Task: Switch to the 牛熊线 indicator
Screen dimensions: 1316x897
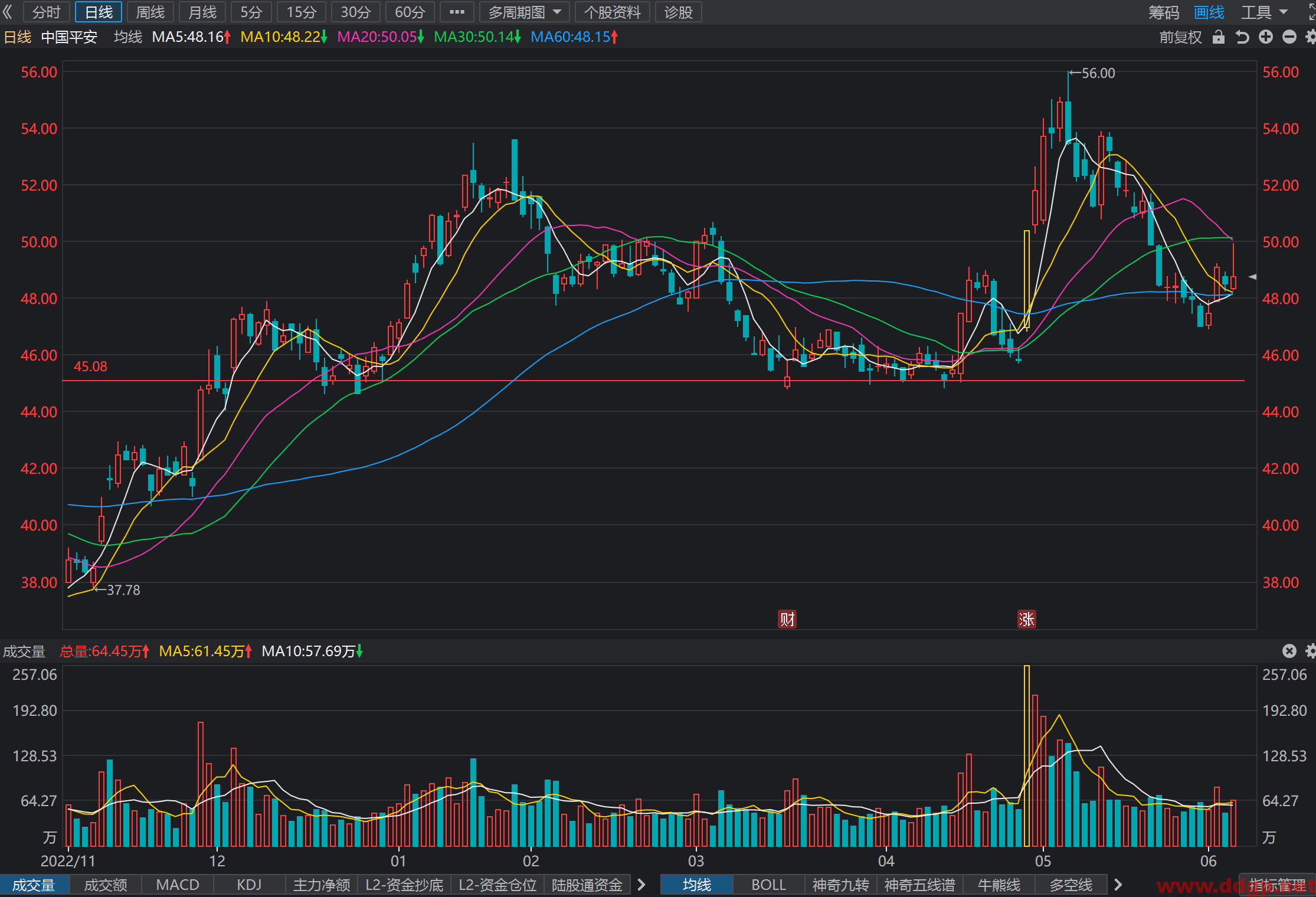Action: [x=999, y=885]
